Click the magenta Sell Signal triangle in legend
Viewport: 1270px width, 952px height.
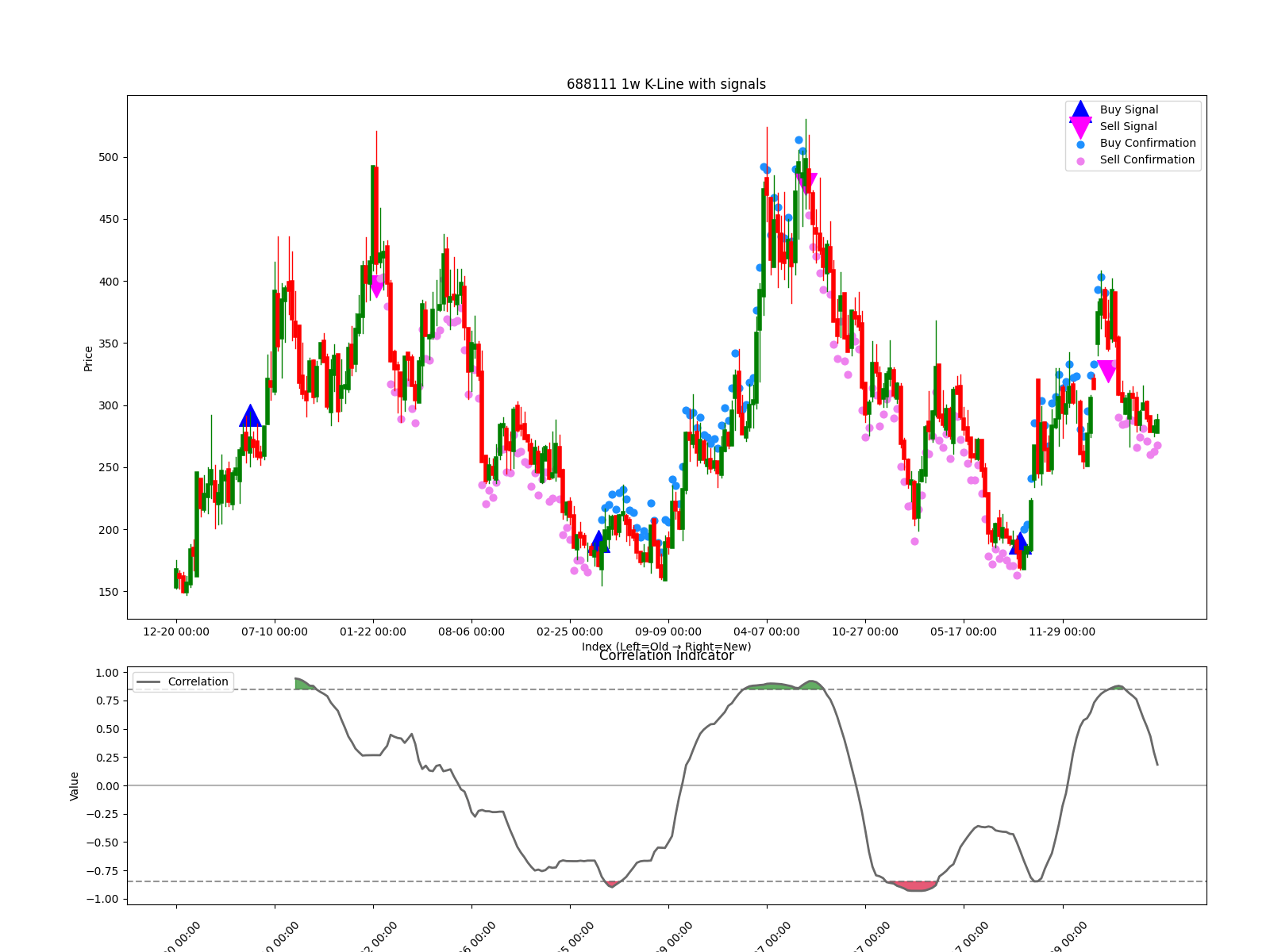point(1080,128)
